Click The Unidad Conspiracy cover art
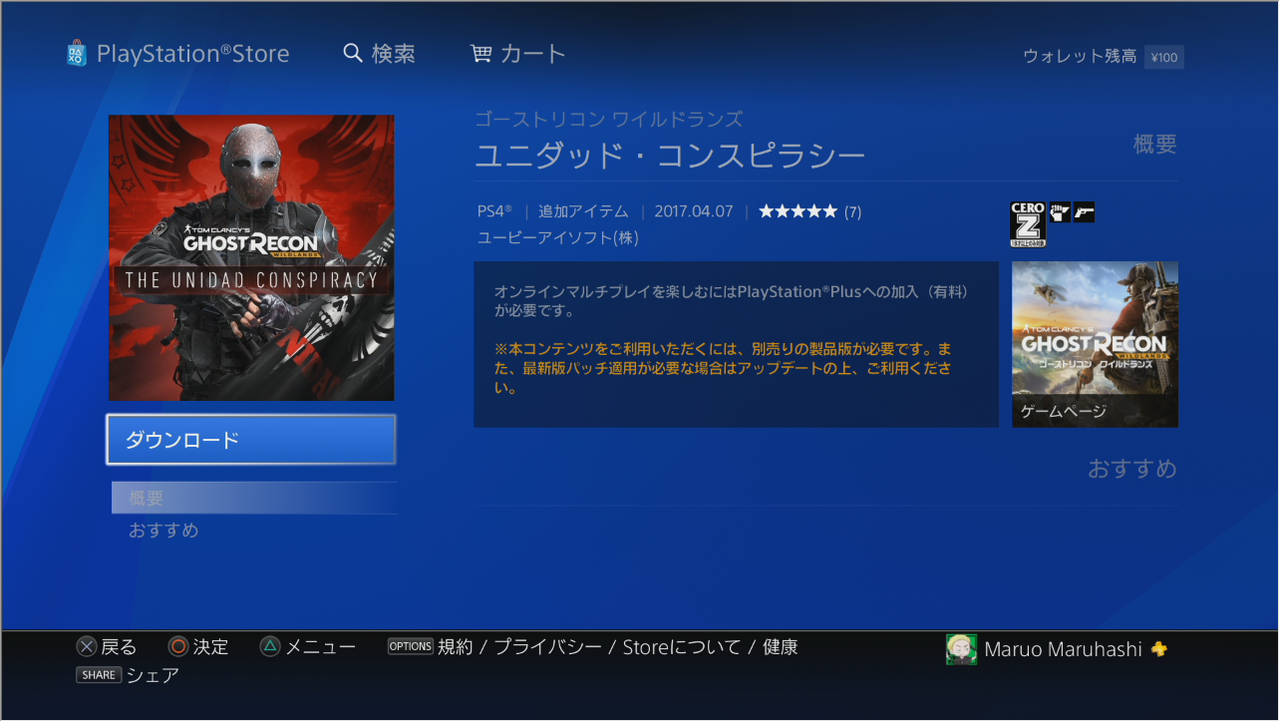1280x722 pixels. pos(251,258)
